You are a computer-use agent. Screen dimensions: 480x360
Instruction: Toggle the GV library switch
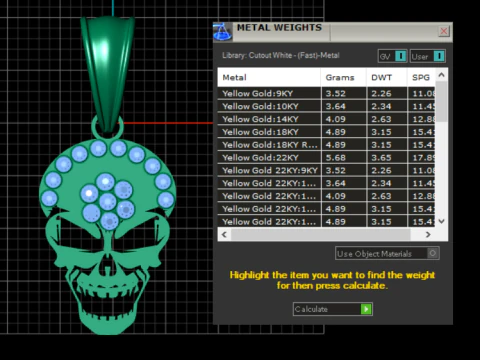(392, 56)
